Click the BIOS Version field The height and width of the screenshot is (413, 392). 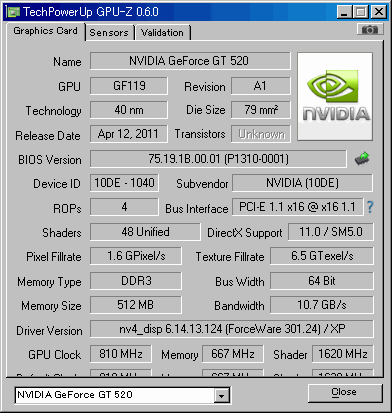coord(218,159)
